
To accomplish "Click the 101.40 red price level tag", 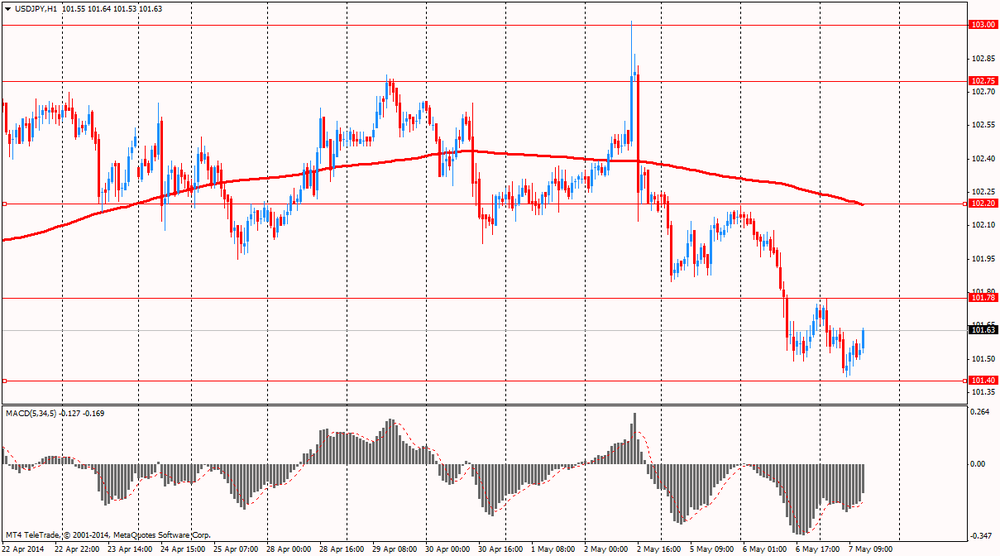I will tap(982, 381).
